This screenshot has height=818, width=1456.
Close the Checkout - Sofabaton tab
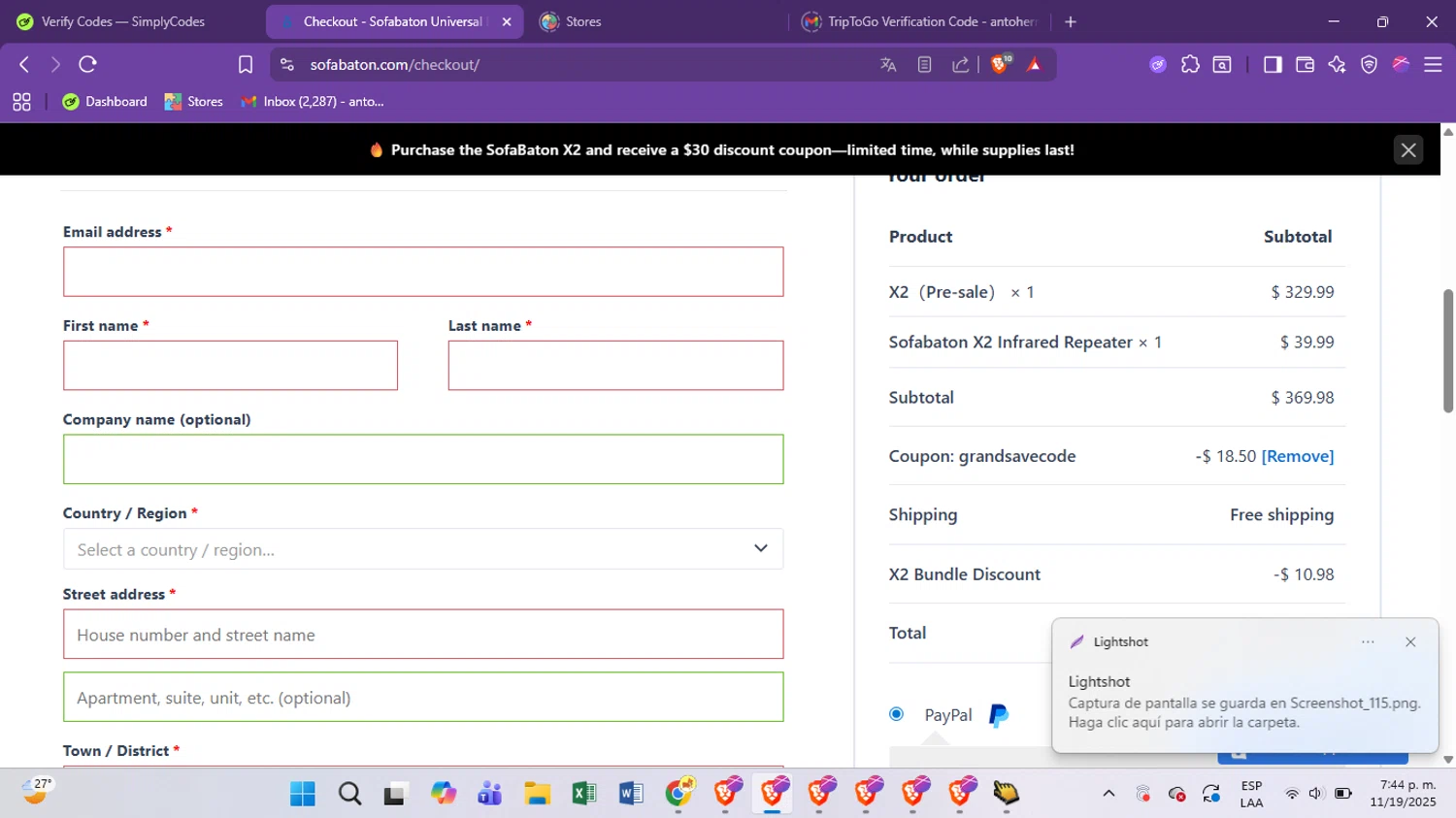click(x=507, y=21)
